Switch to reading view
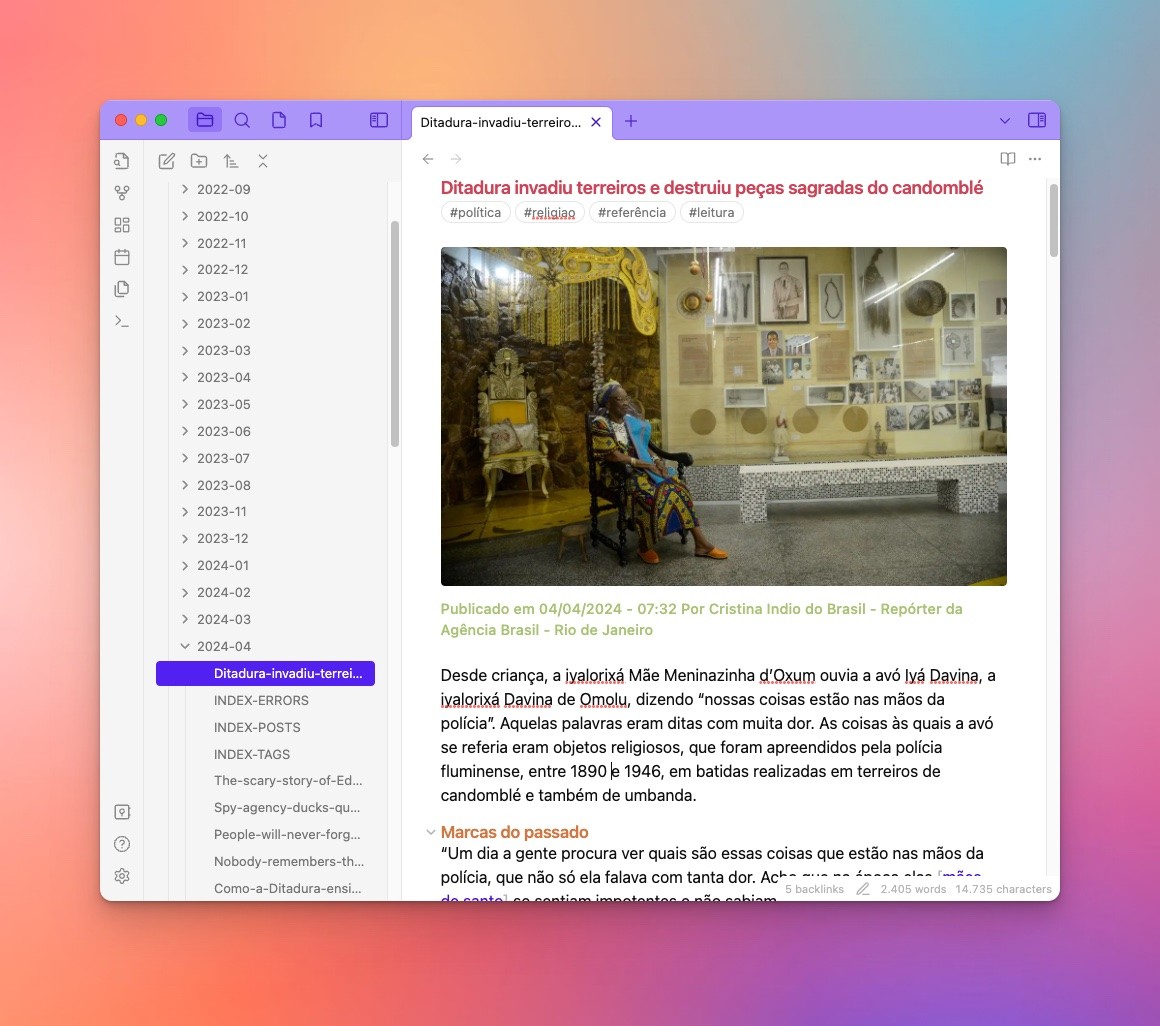Image resolution: width=1160 pixels, height=1026 pixels. [x=1008, y=159]
